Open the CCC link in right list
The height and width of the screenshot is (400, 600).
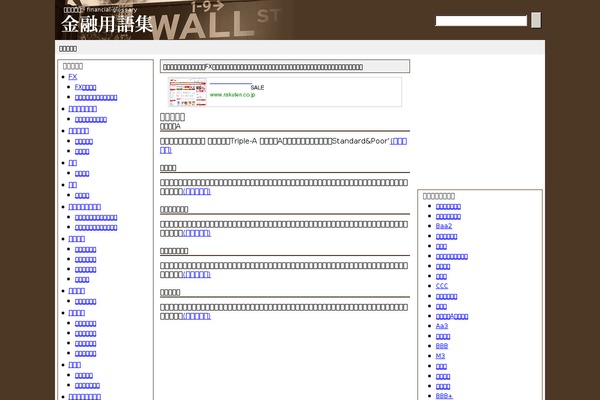442,286
